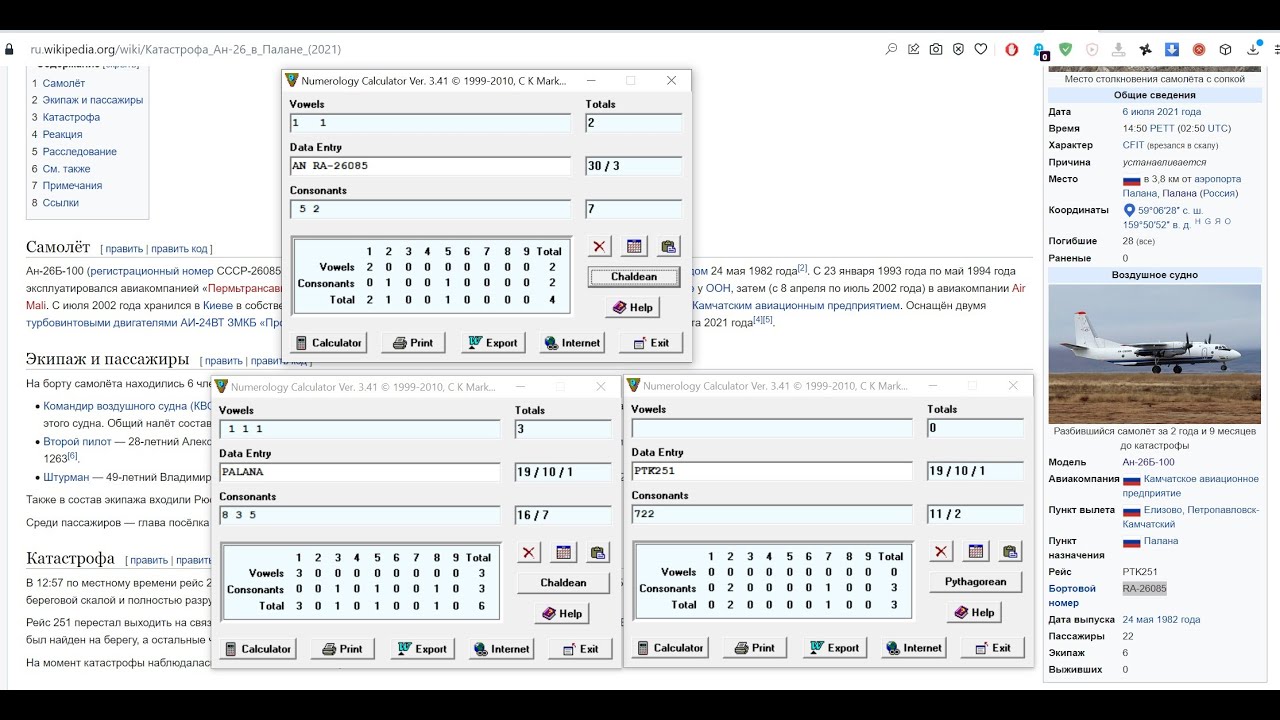Click the cube extensions icon in toolbar
Image resolution: width=1280 pixels, height=720 pixels.
pyautogui.click(x=1225, y=49)
